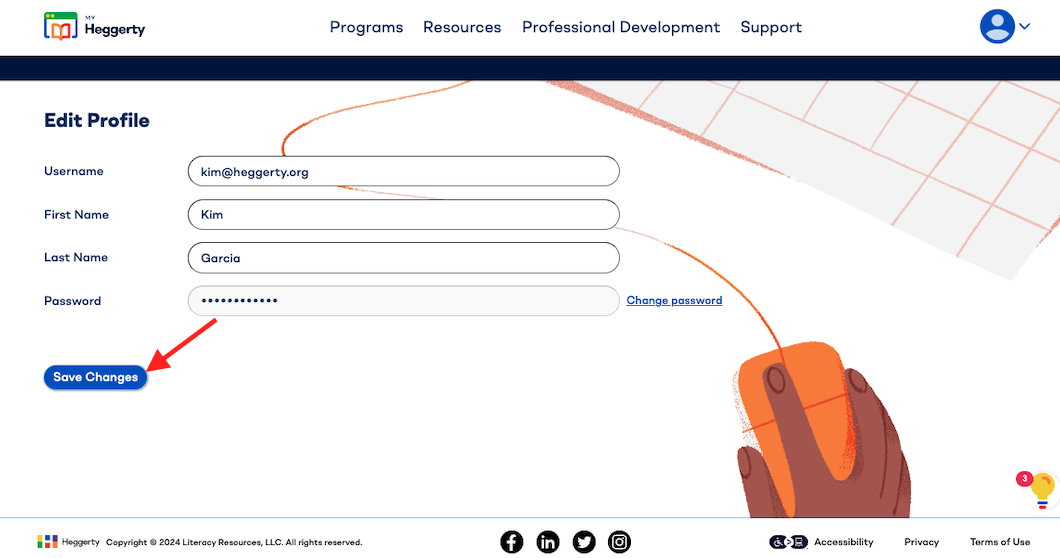Screen dimensions: 1060x558
Task: Open the Instagram social icon
Action: 619,542
